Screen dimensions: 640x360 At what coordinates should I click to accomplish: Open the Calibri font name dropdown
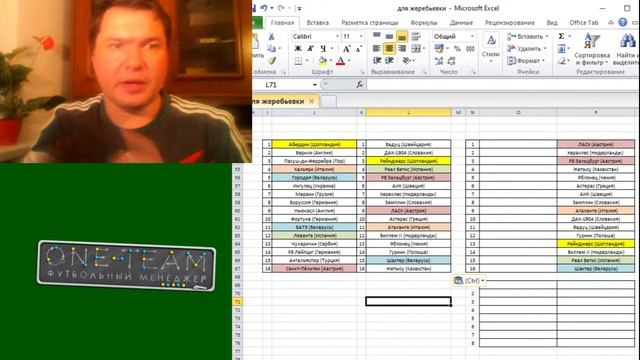337,36
